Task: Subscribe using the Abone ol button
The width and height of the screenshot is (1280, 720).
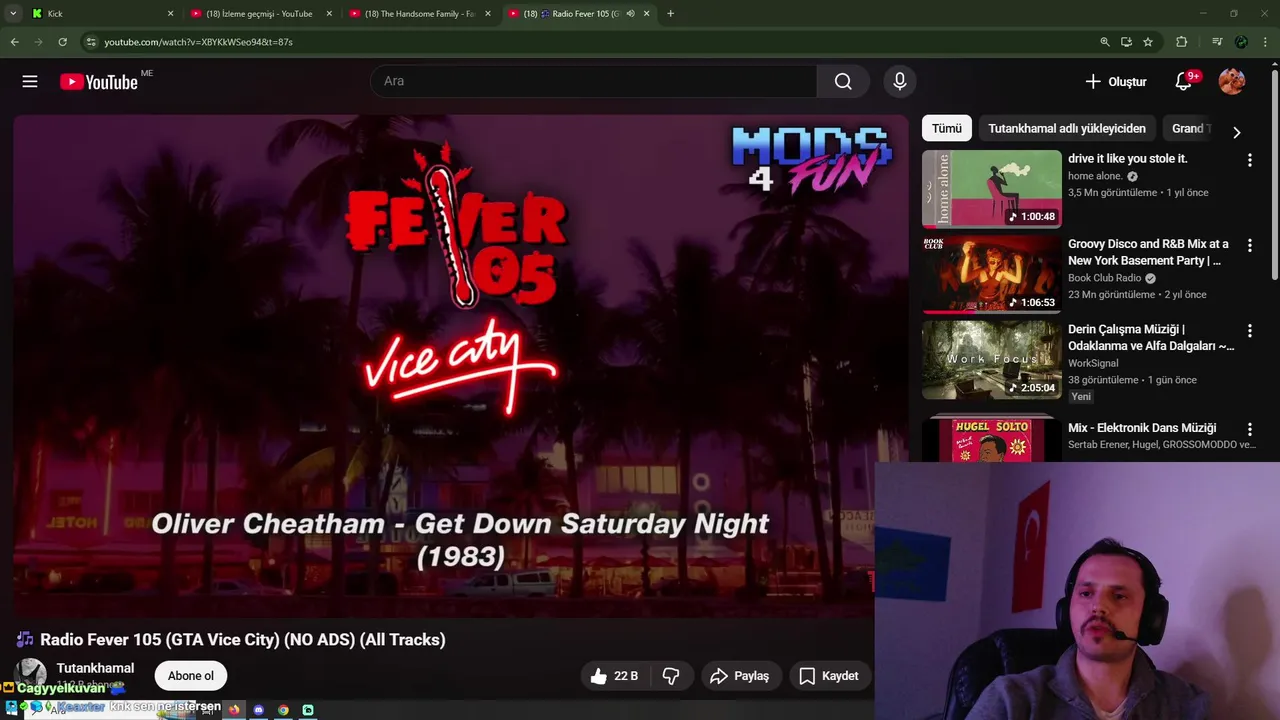Action: coord(190,676)
